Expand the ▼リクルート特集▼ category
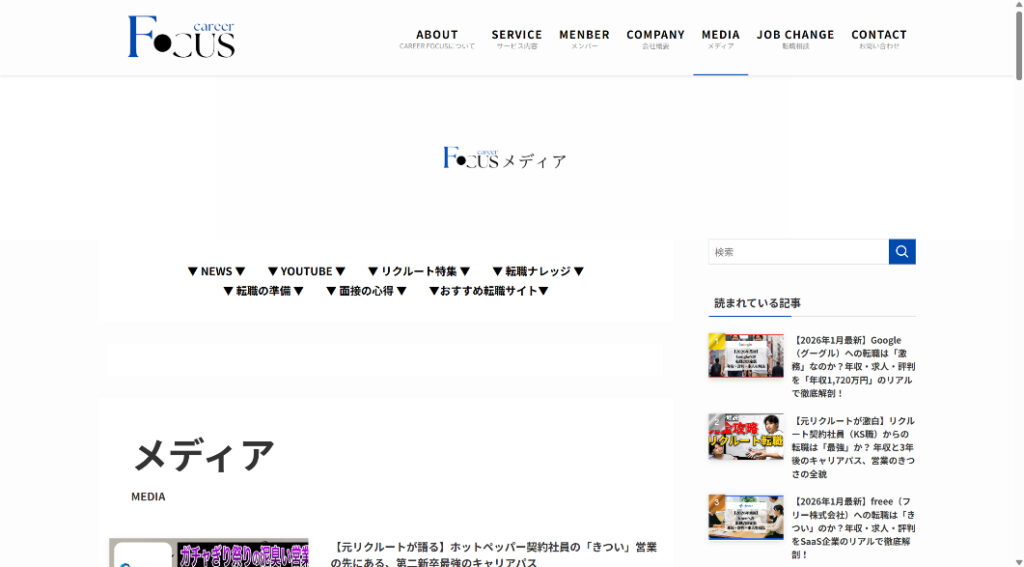Viewport: 1024px width, 567px height. point(418,271)
